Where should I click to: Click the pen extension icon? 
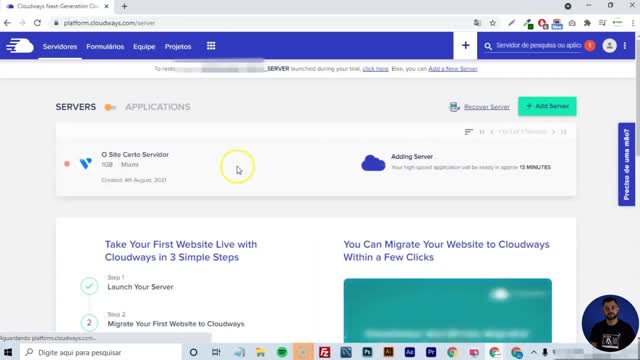pos(511,23)
